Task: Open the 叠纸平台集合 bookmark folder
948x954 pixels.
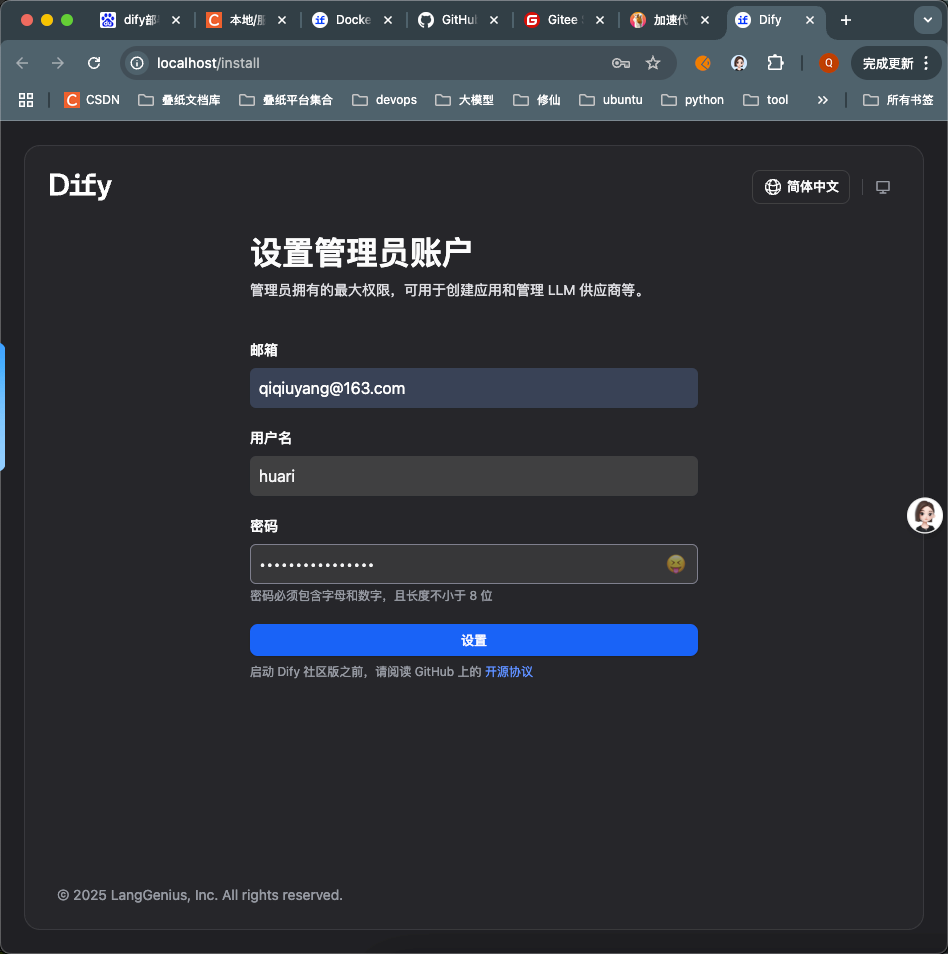Action: [x=285, y=100]
